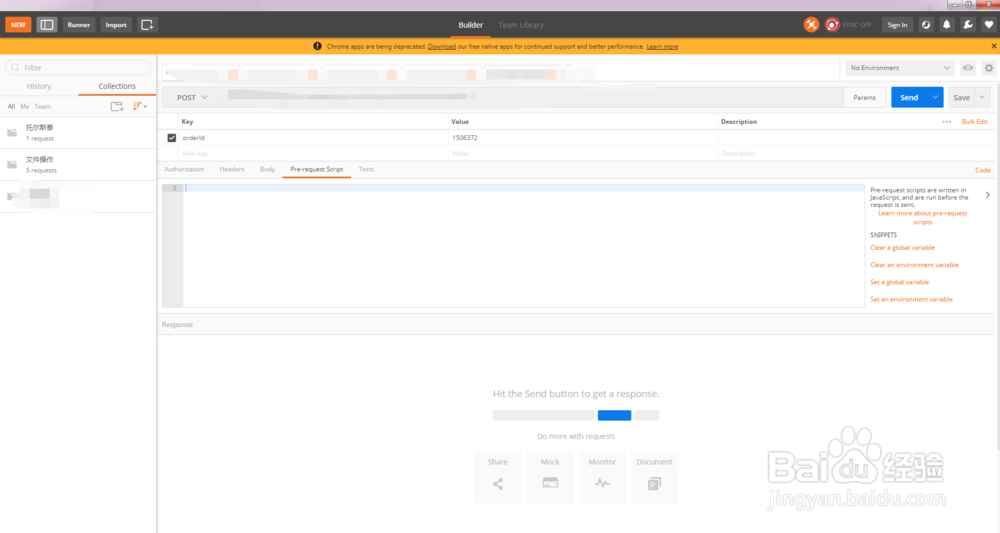Switch to the Authorization tab
This screenshot has width=1000, height=533.
tap(184, 170)
